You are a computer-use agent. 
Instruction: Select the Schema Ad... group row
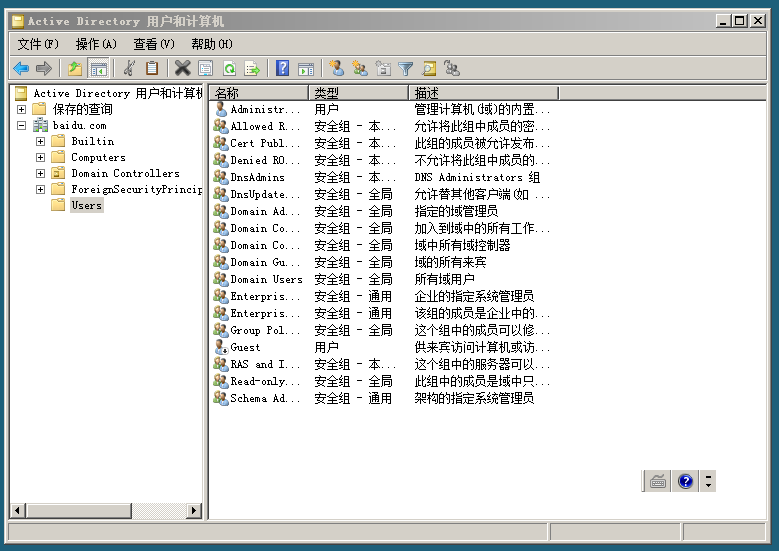coord(382,398)
